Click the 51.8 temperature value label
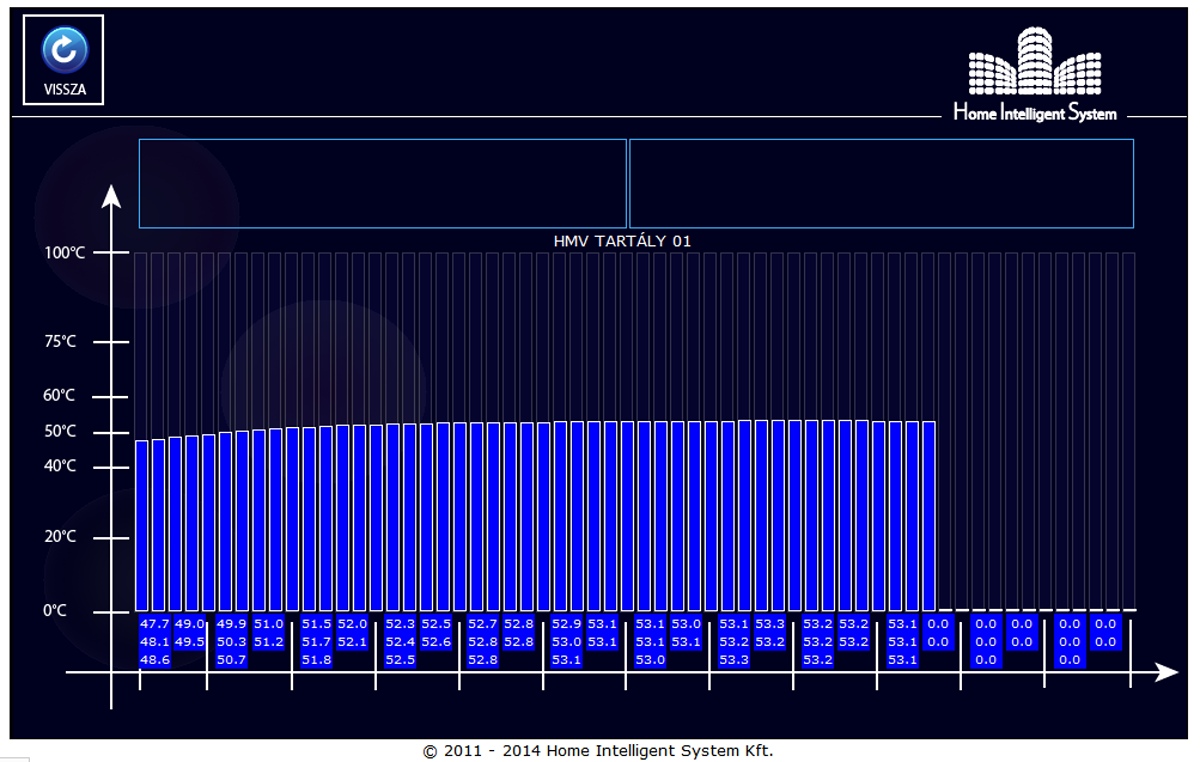This screenshot has width=1200, height=762. click(316, 660)
